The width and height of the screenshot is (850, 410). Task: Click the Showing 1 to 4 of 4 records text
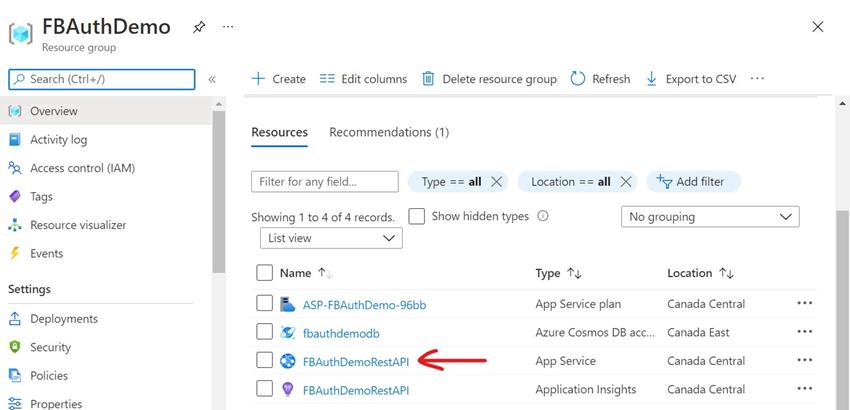click(323, 217)
